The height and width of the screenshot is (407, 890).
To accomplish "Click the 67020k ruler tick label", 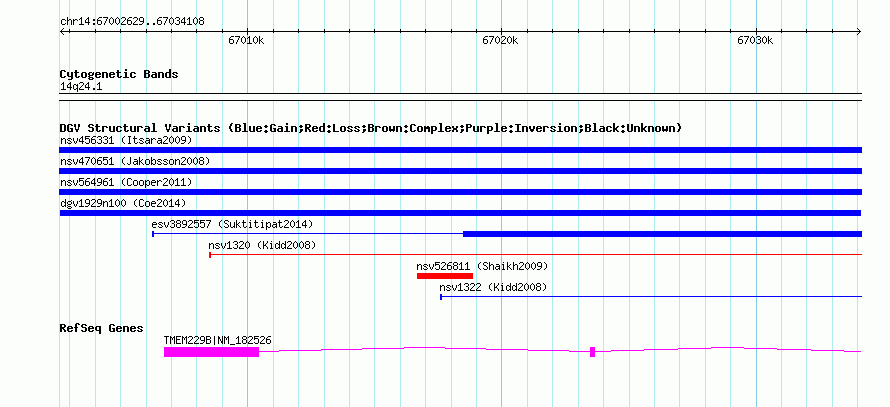I will point(500,41).
